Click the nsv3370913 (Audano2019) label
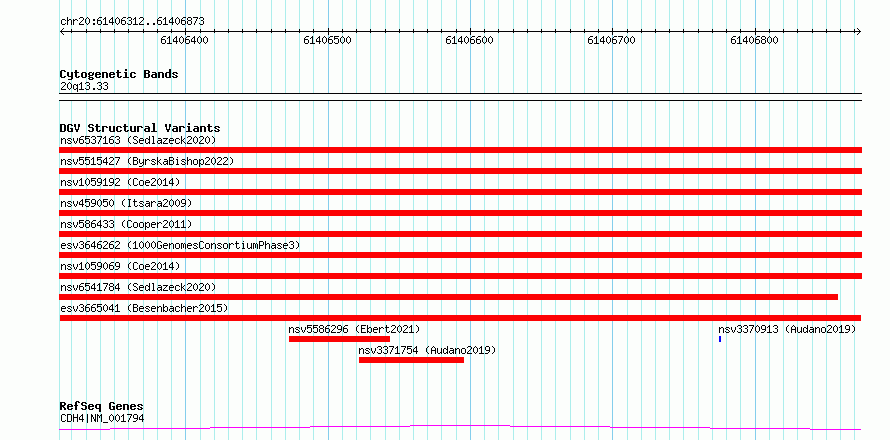The image size is (890, 440). tap(787, 329)
